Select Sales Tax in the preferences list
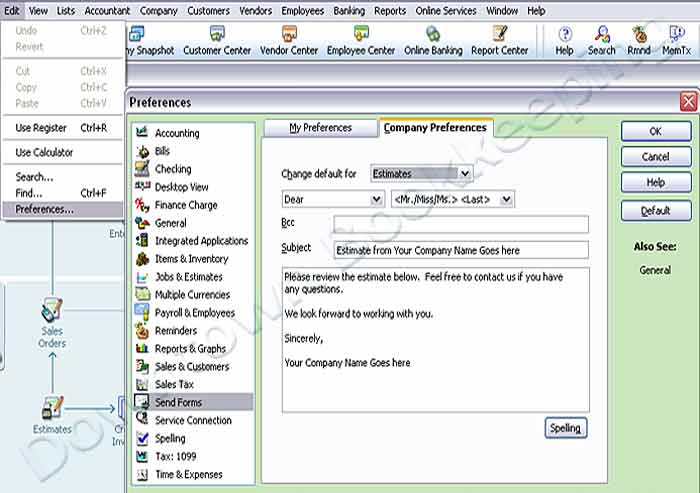Image resolution: width=700 pixels, height=493 pixels. click(x=193, y=384)
